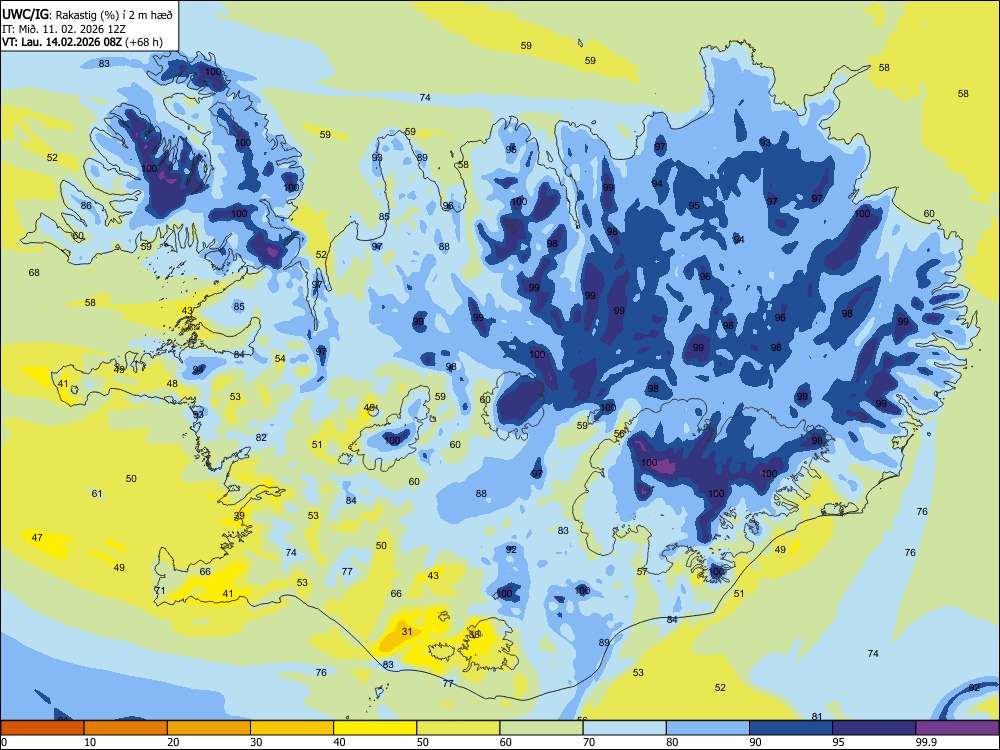Click the '81' humidity value on the map
1000x750 pixels.
coord(817,716)
